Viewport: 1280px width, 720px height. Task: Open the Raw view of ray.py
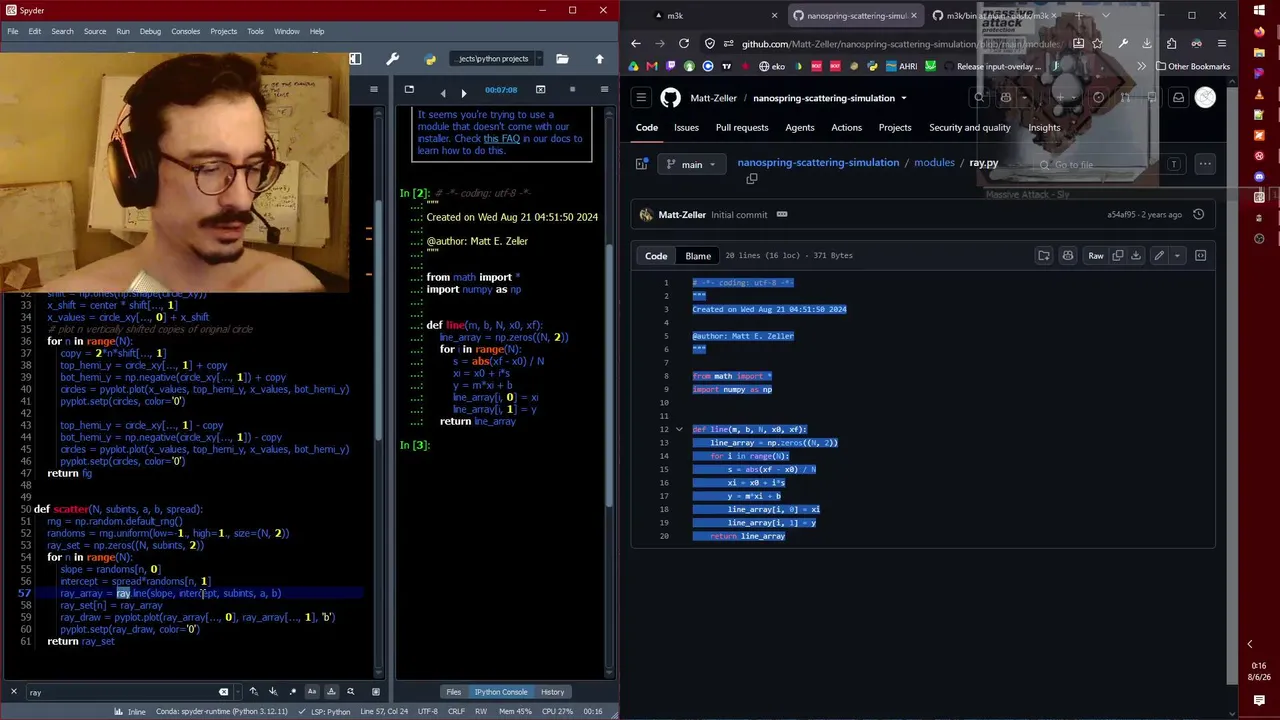coord(1096,256)
